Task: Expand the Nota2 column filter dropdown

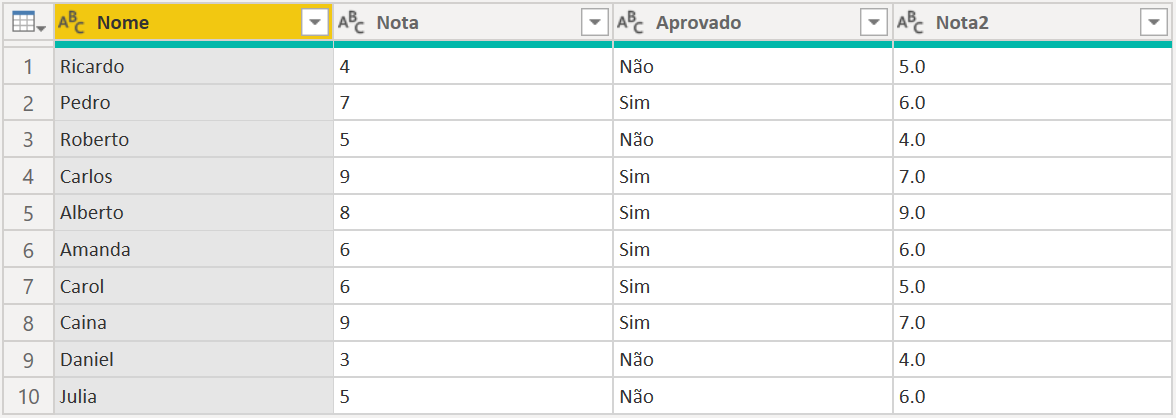Action: point(1153,23)
